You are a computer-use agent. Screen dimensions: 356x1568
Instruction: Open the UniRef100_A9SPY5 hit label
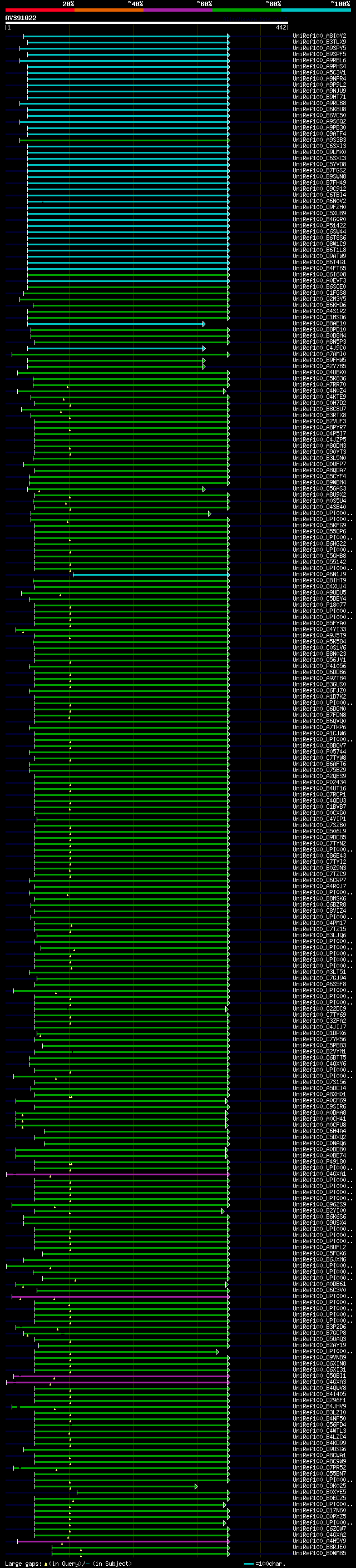[319, 48]
